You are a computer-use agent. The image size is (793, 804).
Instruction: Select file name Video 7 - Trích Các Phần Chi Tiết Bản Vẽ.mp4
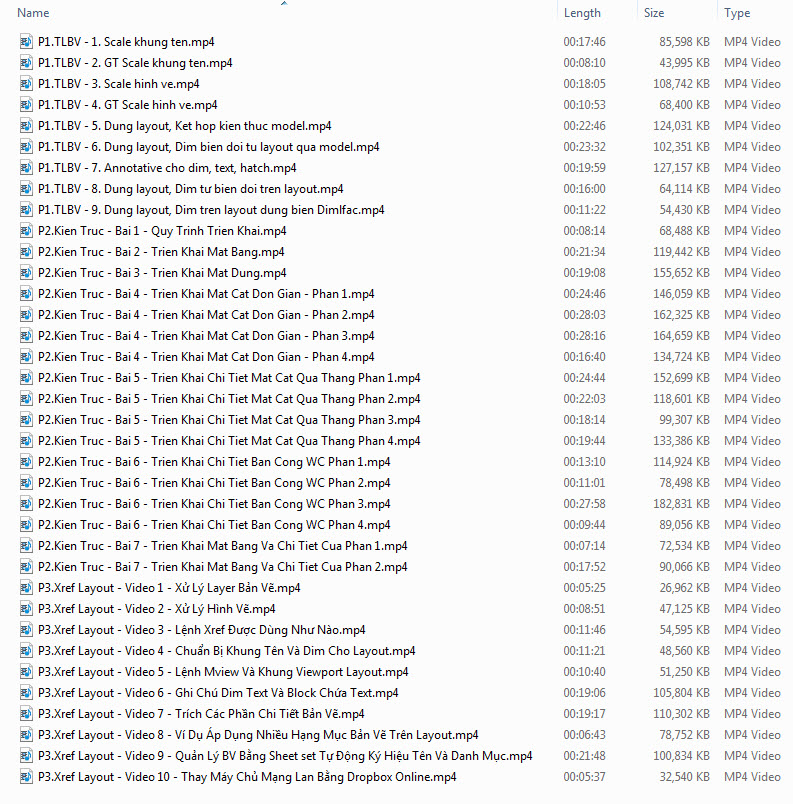click(x=201, y=714)
